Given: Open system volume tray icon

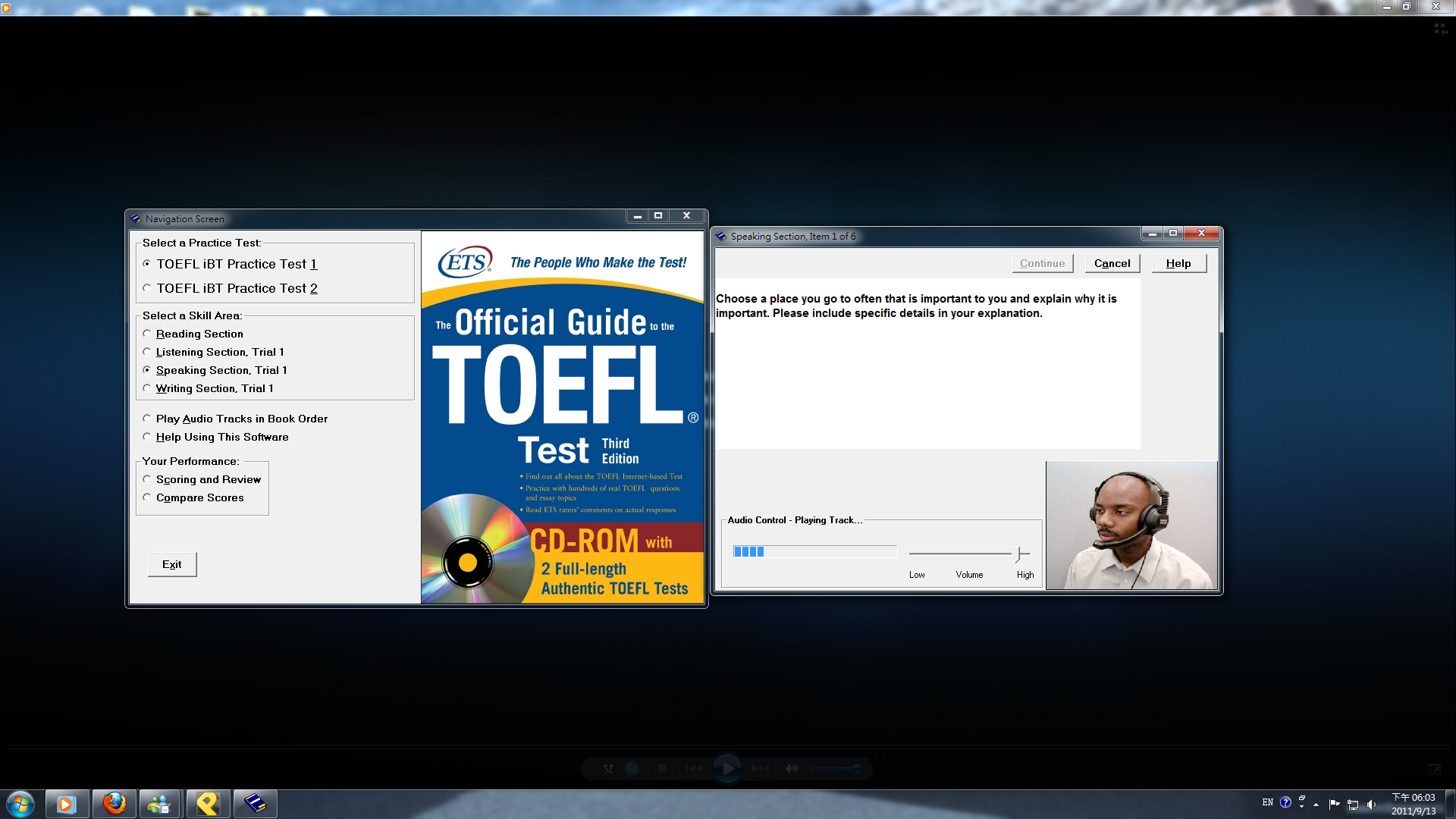Looking at the screenshot, I should pos(1371,804).
